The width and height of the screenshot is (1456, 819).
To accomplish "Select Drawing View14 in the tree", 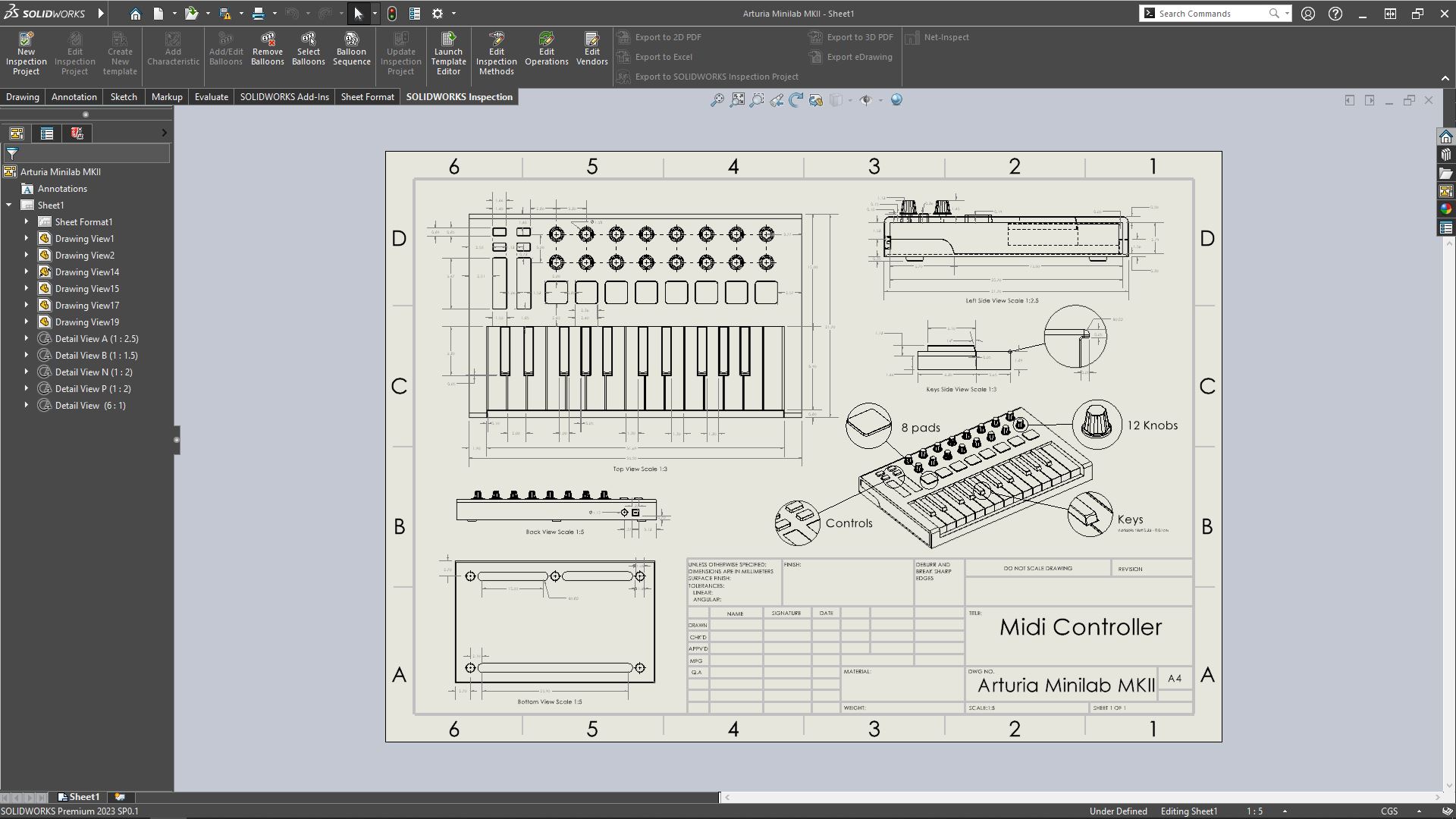I will (86, 272).
